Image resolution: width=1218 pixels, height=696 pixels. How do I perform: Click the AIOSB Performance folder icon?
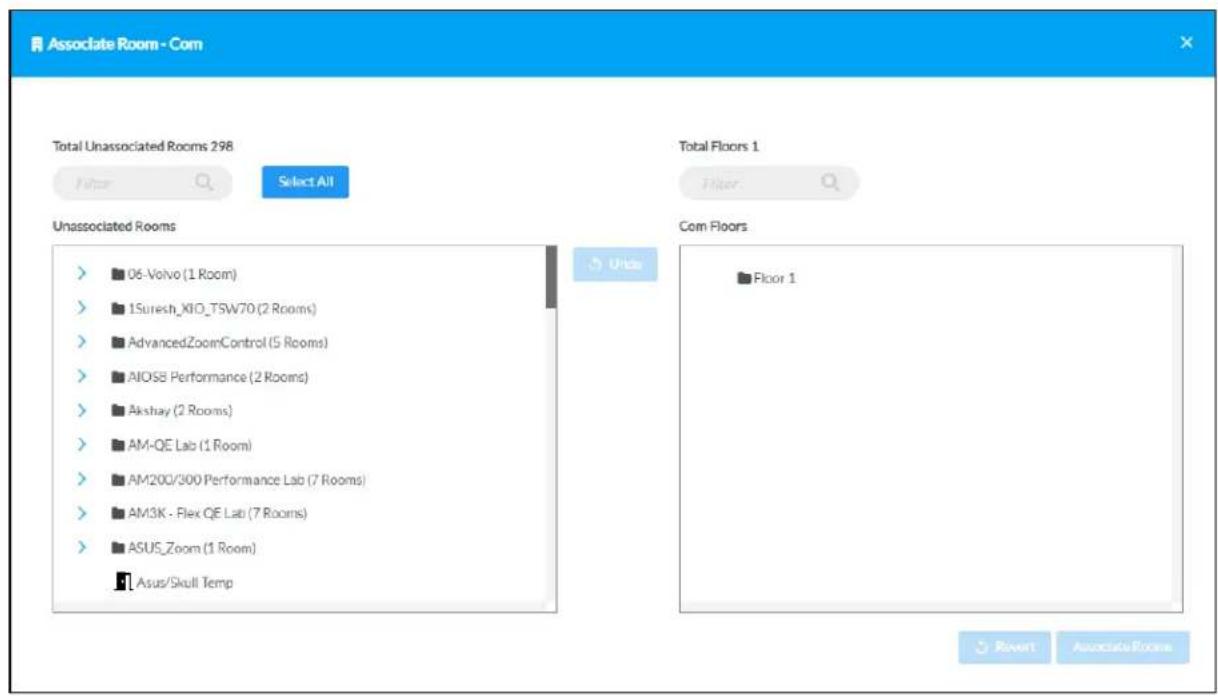click(118, 377)
